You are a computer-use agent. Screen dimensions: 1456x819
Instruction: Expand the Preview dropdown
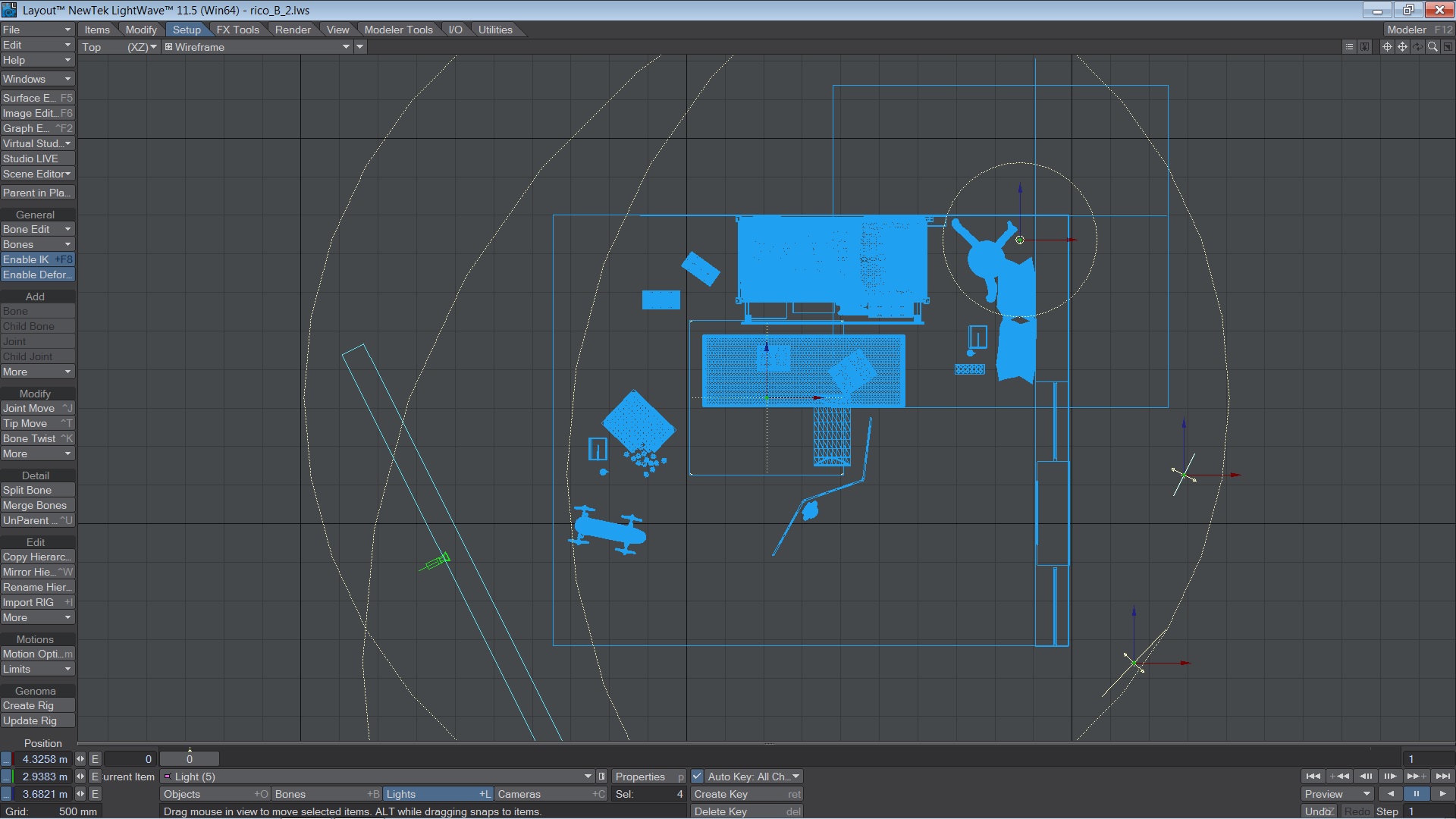tap(1338, 794)
